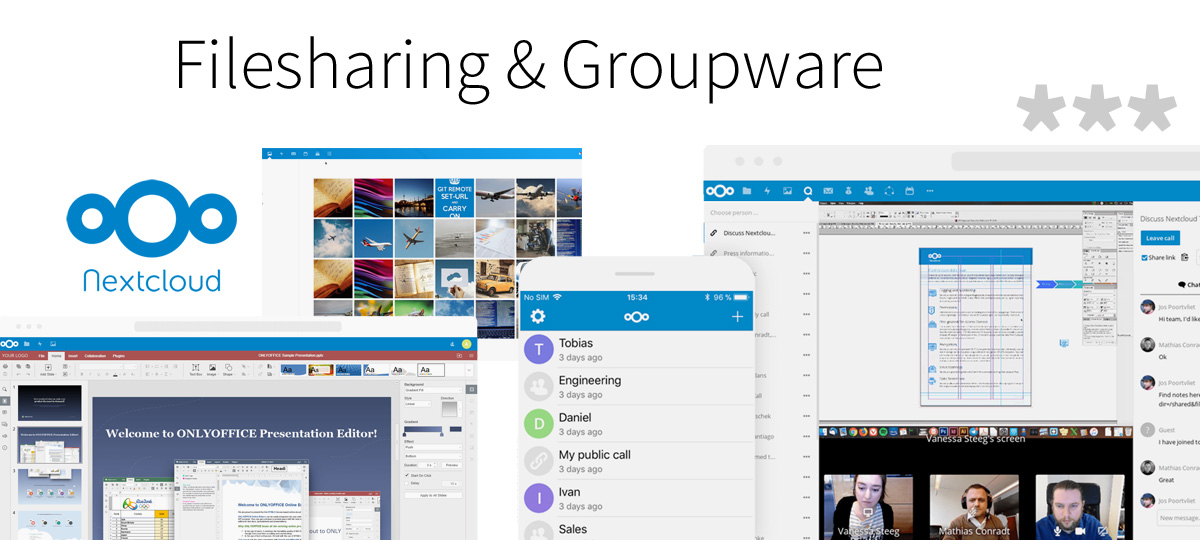Open Gallery icon in ONLYOFFICE window bar

[53, 344]
